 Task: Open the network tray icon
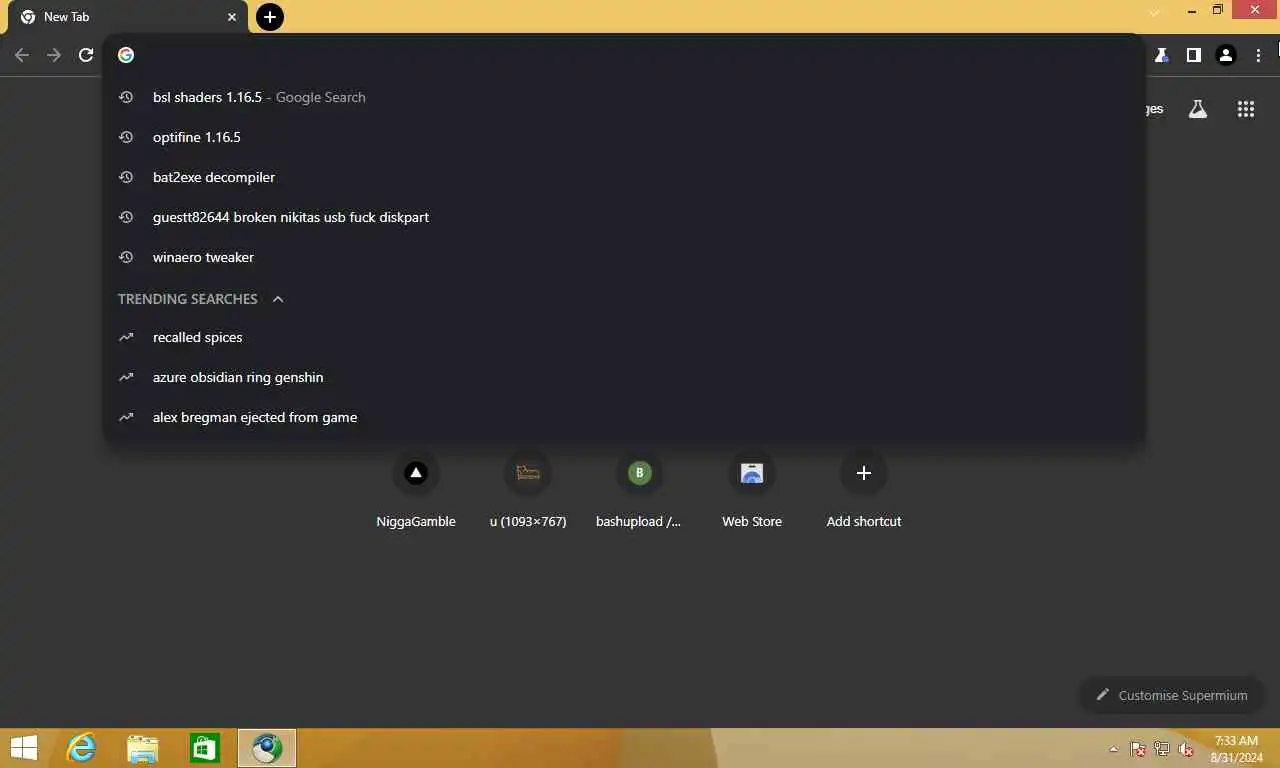(1162, 749)
